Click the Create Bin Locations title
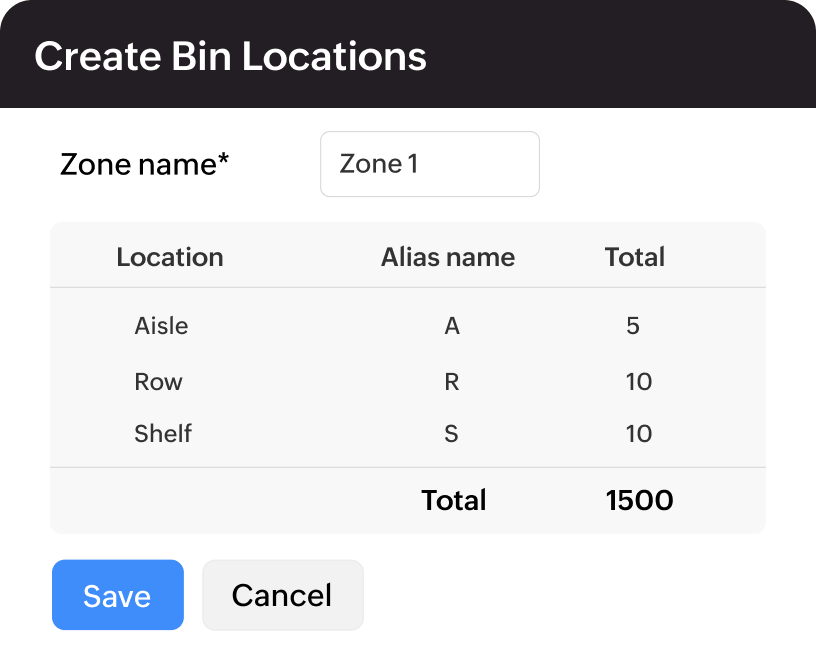 coord(230,57)
